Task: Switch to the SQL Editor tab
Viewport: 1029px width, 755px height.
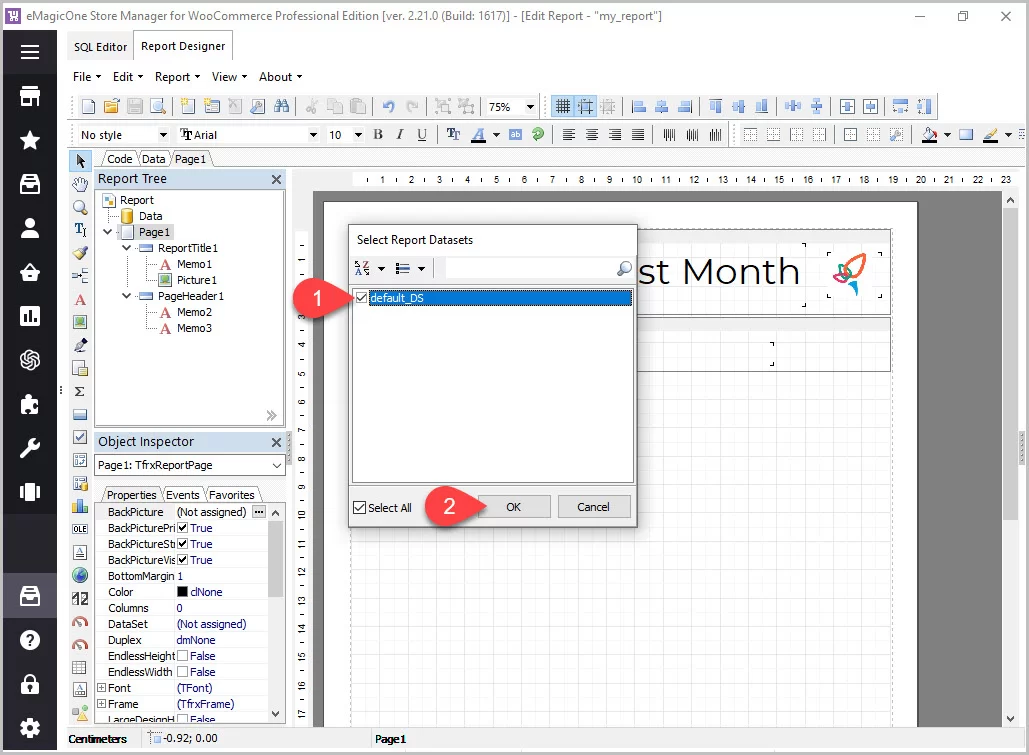Action: pos(101,47)
